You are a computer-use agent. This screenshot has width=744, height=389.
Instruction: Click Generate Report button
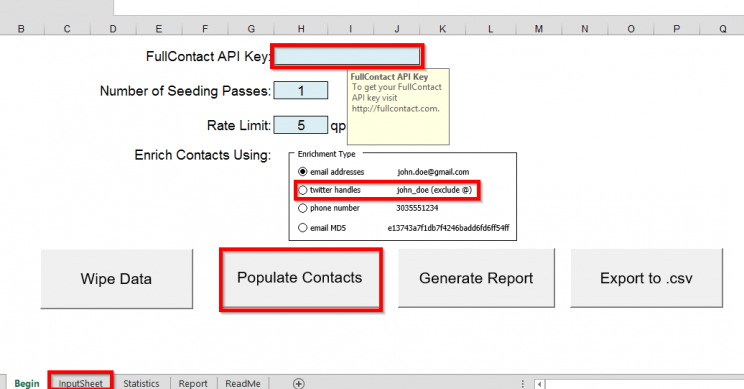(476, 278)
